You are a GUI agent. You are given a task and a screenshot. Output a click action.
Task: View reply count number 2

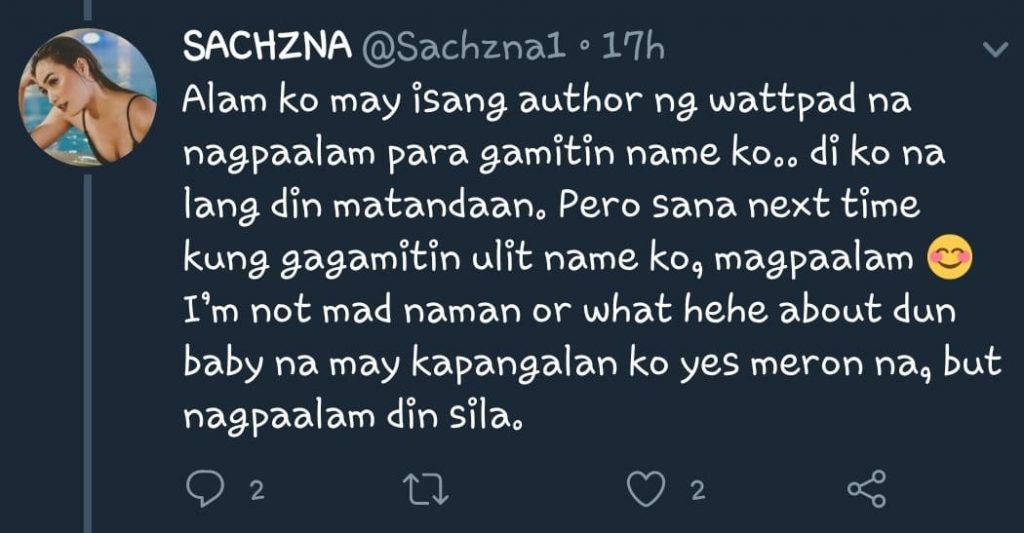pyautogui.click(x=257, y=491)
